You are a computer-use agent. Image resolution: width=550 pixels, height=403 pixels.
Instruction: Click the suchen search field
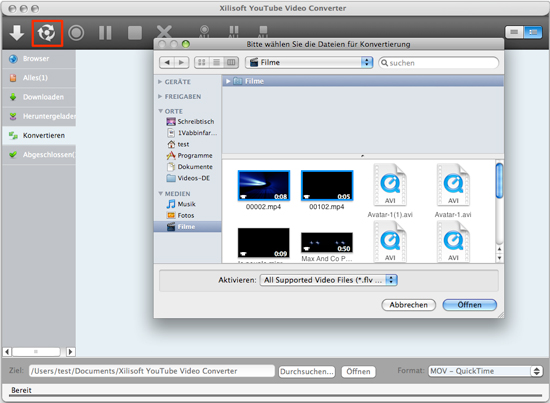coord(438,63)
